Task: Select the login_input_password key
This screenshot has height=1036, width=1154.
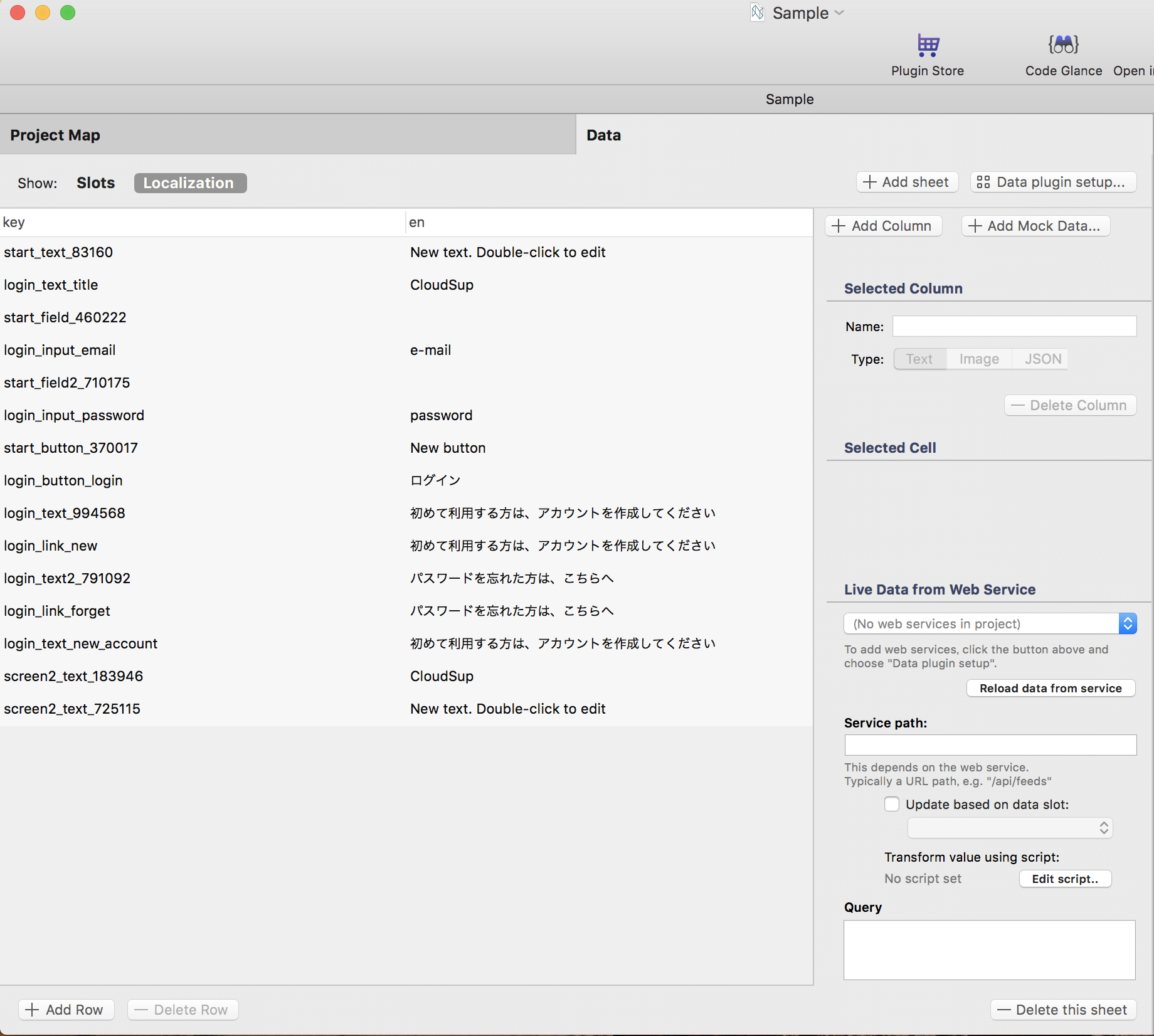Action: [x=74, y=415]
